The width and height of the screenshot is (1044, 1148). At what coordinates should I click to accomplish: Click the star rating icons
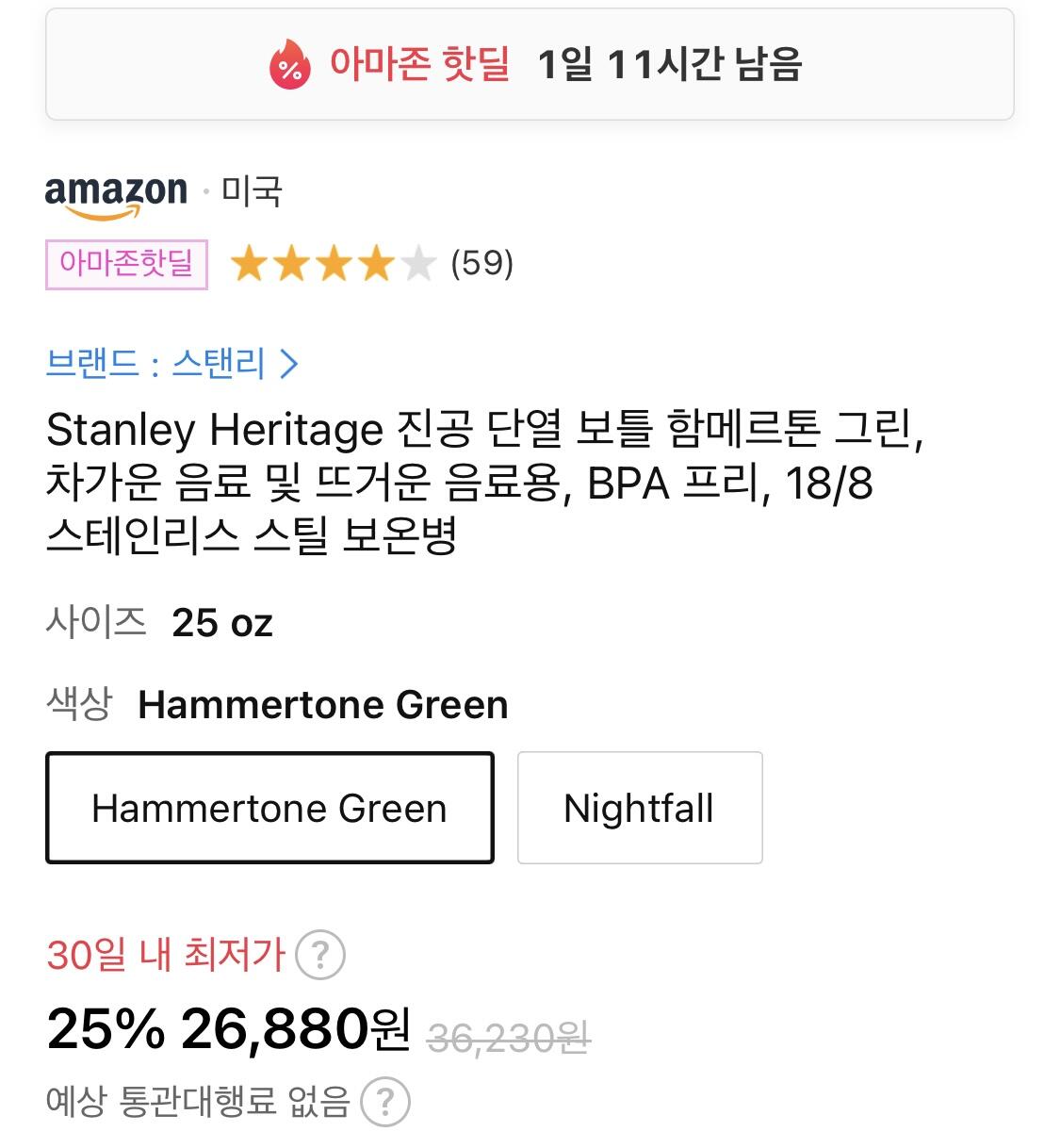coord(334,264)
